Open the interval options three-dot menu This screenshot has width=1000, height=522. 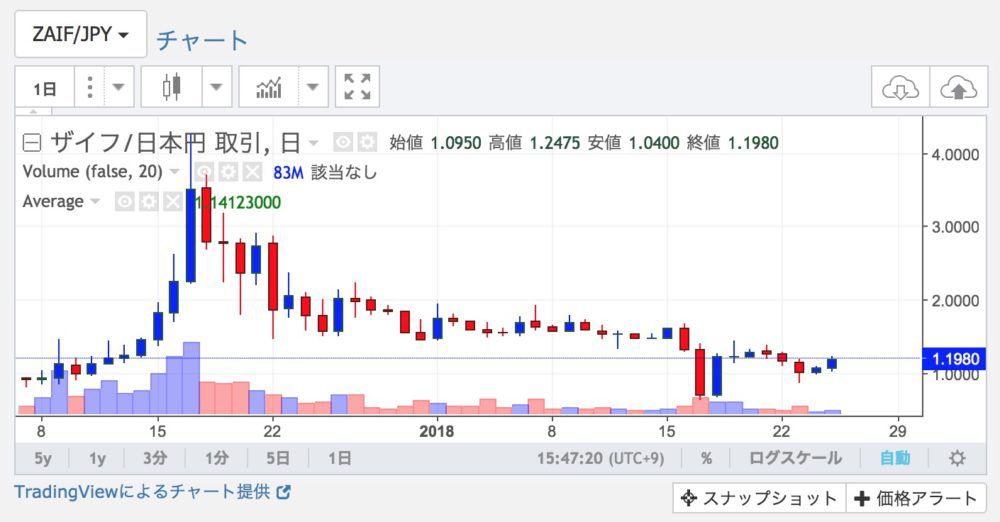tap(90, 87)
